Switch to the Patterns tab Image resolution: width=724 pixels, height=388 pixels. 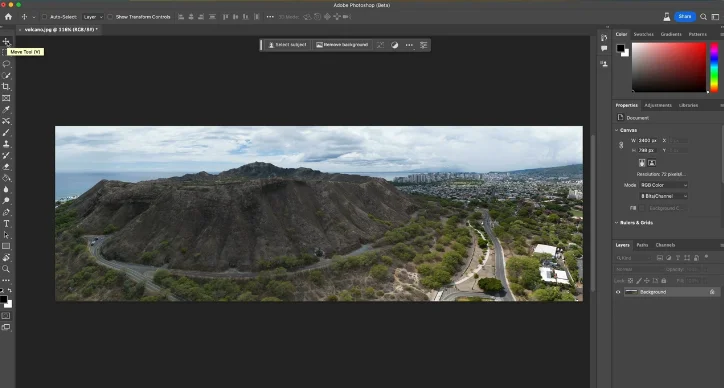(697, 34)
